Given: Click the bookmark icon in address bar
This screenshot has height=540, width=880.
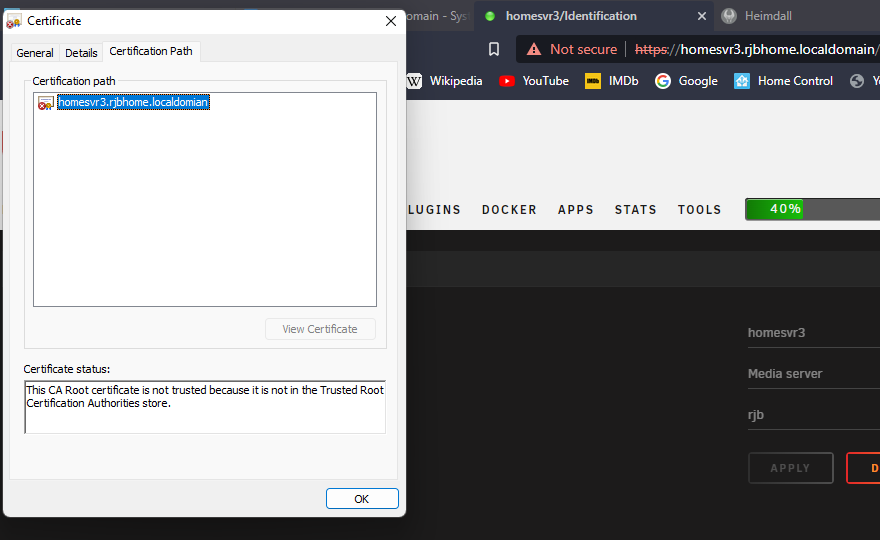Looking at the screenshot, I should point(494,49).
